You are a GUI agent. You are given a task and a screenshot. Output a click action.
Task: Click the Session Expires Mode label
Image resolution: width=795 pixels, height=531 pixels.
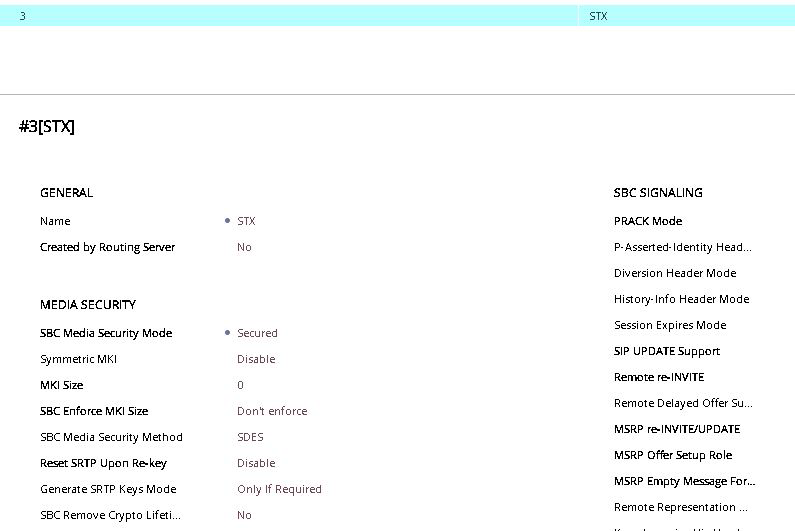(670, 325)
